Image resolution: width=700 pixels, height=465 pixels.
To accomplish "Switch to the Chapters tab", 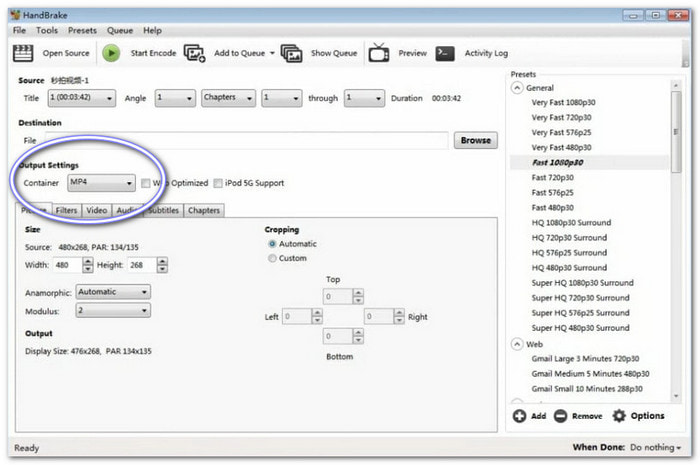I will coord(204,210).
